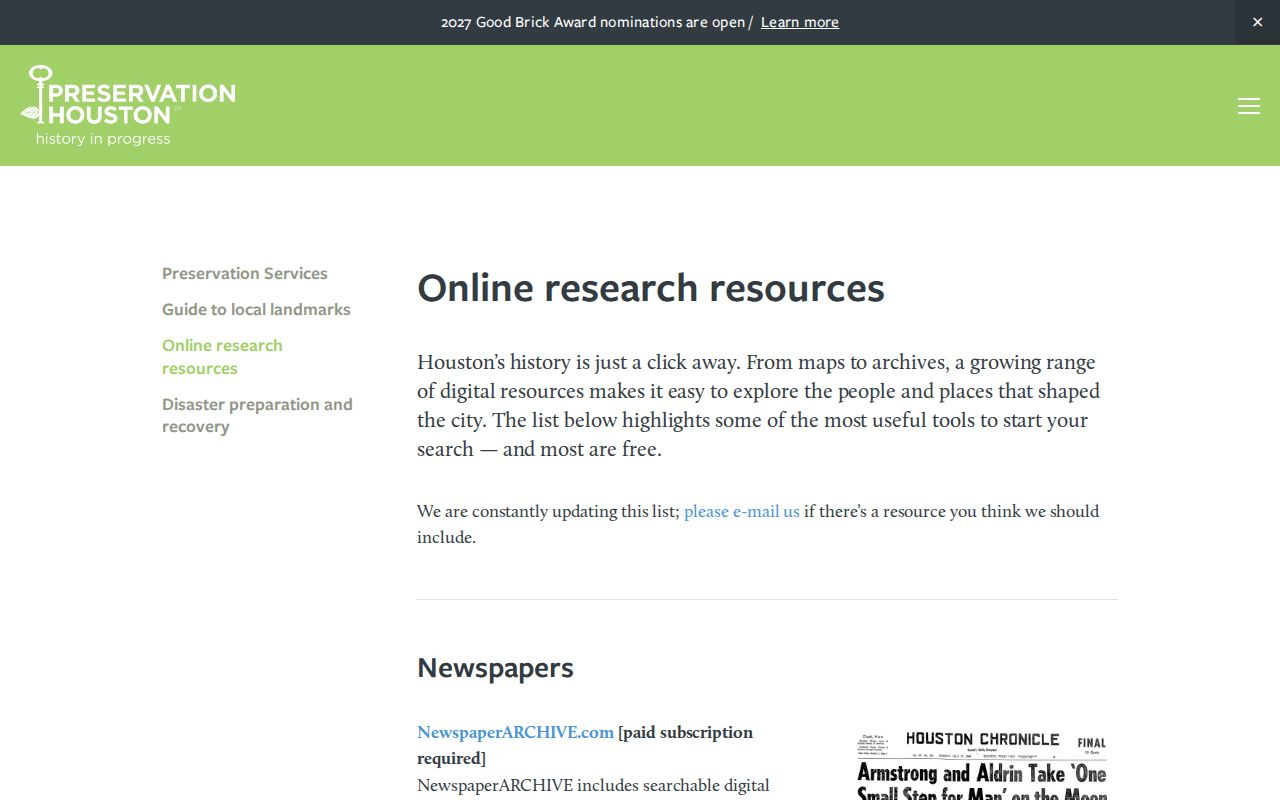
Task: Open Disaster preparation and recovery page
Action: 257,415
